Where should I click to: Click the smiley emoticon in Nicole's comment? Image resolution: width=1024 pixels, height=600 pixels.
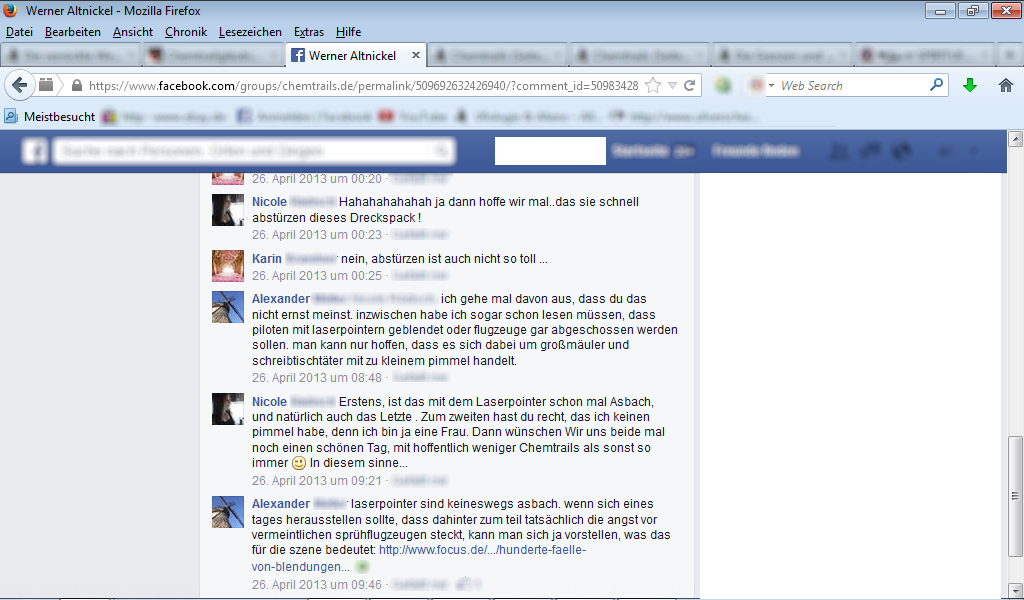pos(298,464)
